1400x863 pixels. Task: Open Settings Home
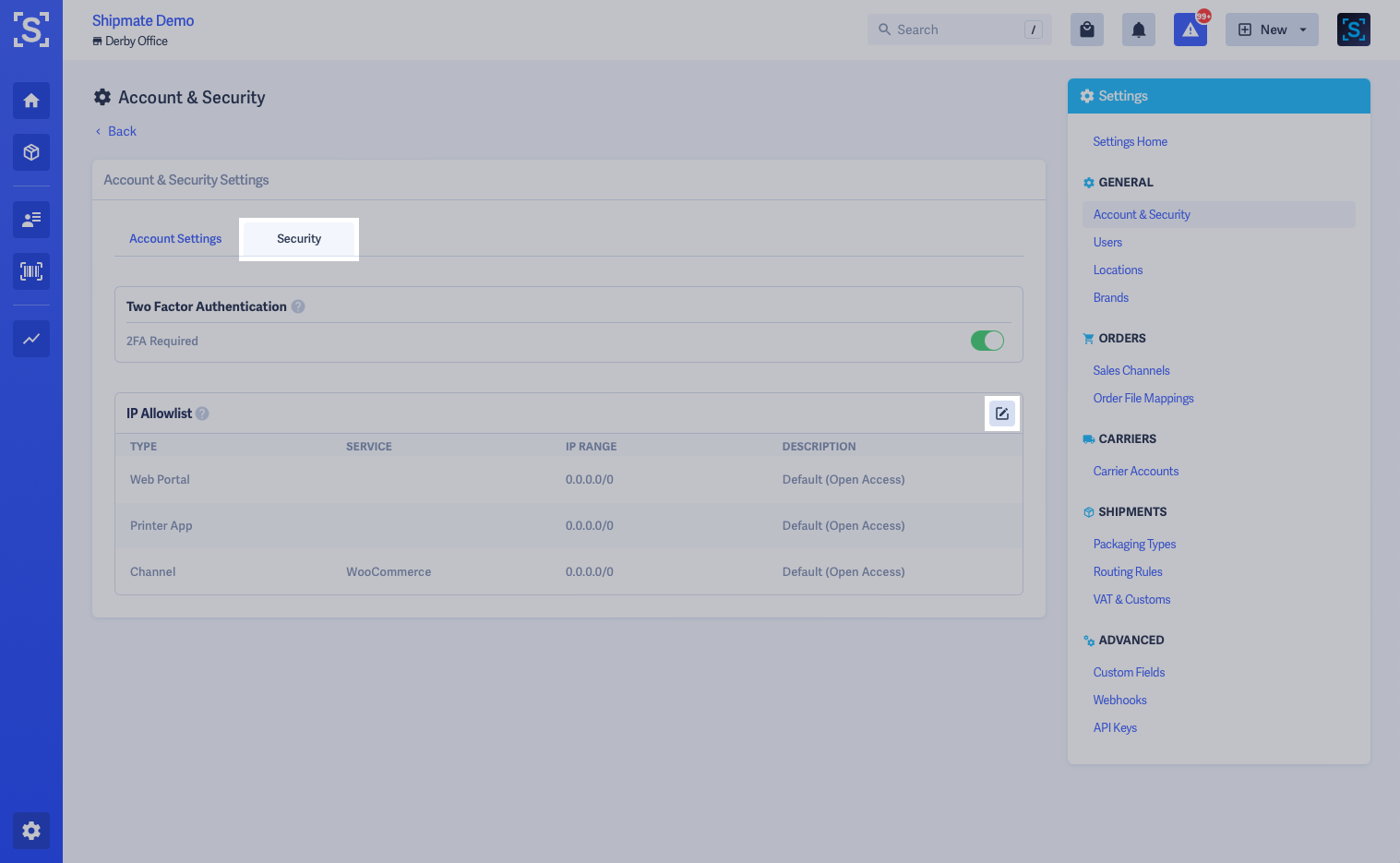[1130, 141]
